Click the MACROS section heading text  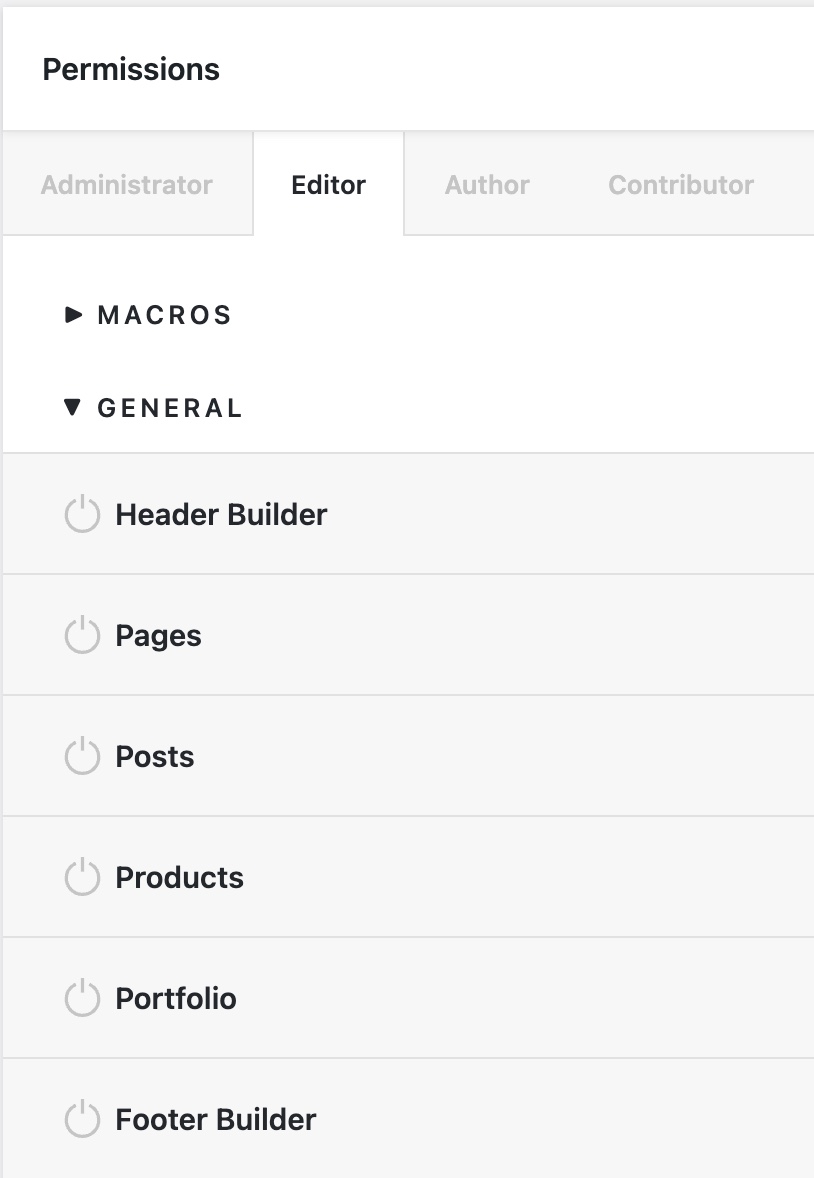pos(165,316)
